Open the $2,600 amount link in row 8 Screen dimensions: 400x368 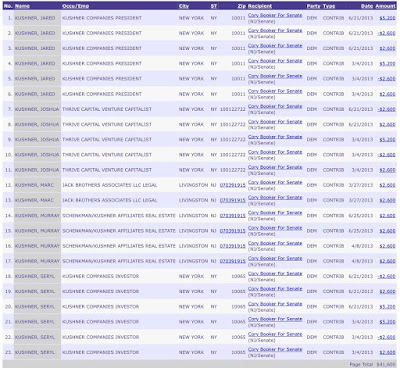pos(387,124)
